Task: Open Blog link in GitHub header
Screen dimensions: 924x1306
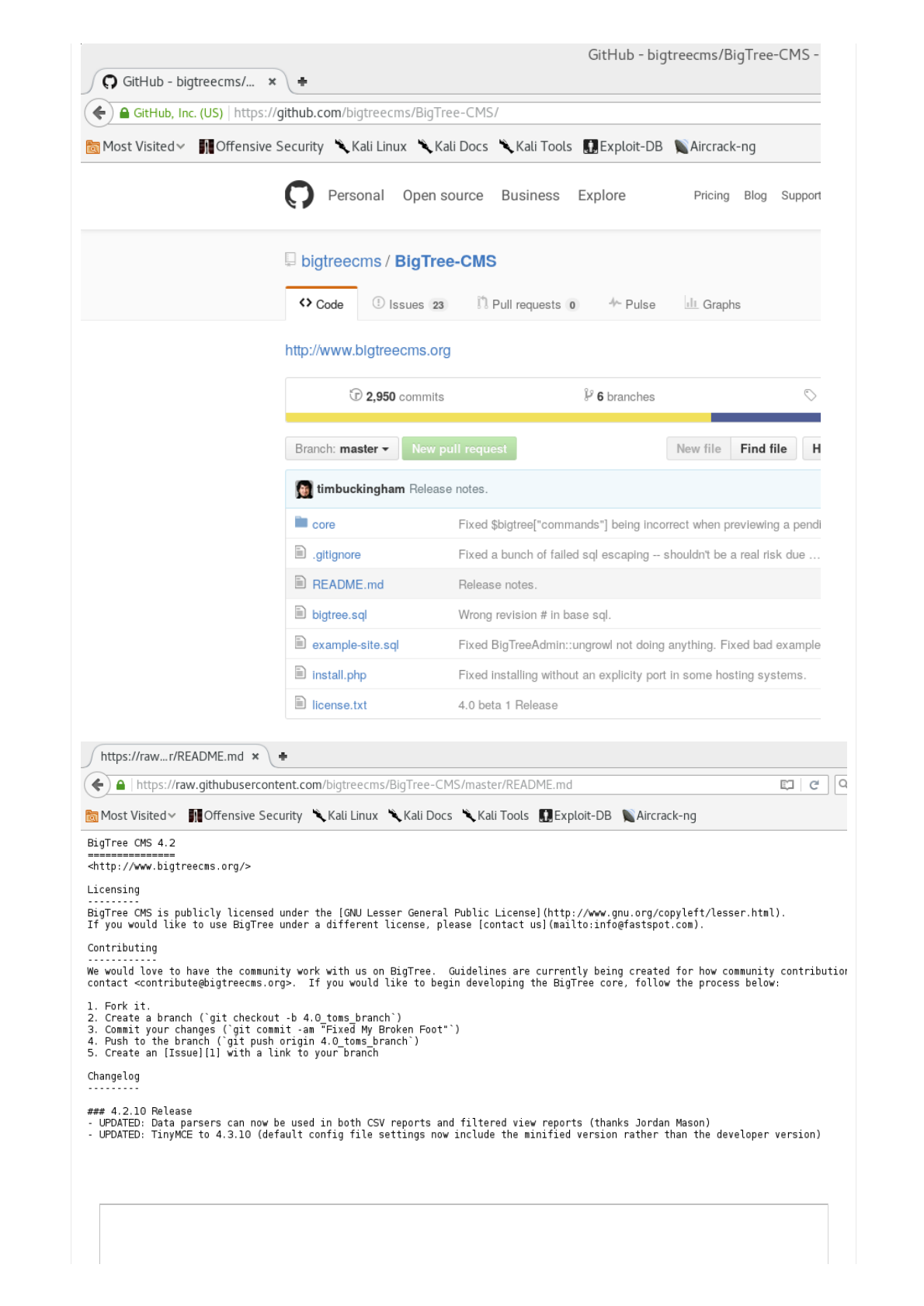Action: [x=755, y=196]
